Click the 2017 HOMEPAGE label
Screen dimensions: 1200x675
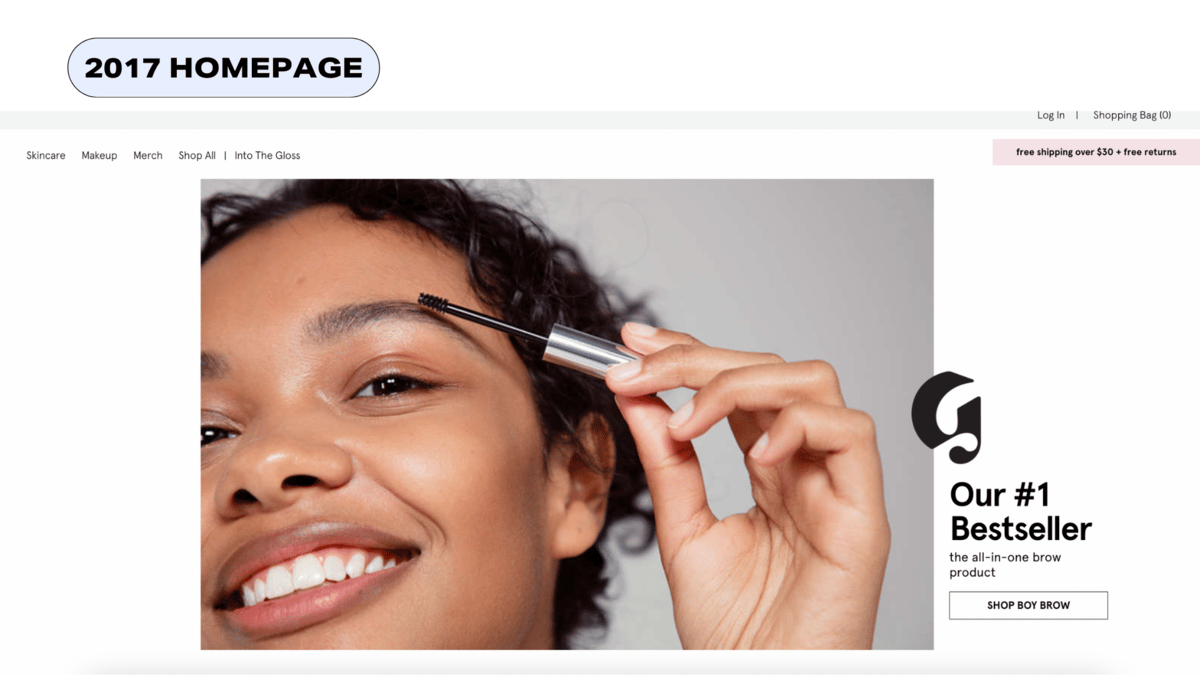pyautogui.click(x=223, y=68)
